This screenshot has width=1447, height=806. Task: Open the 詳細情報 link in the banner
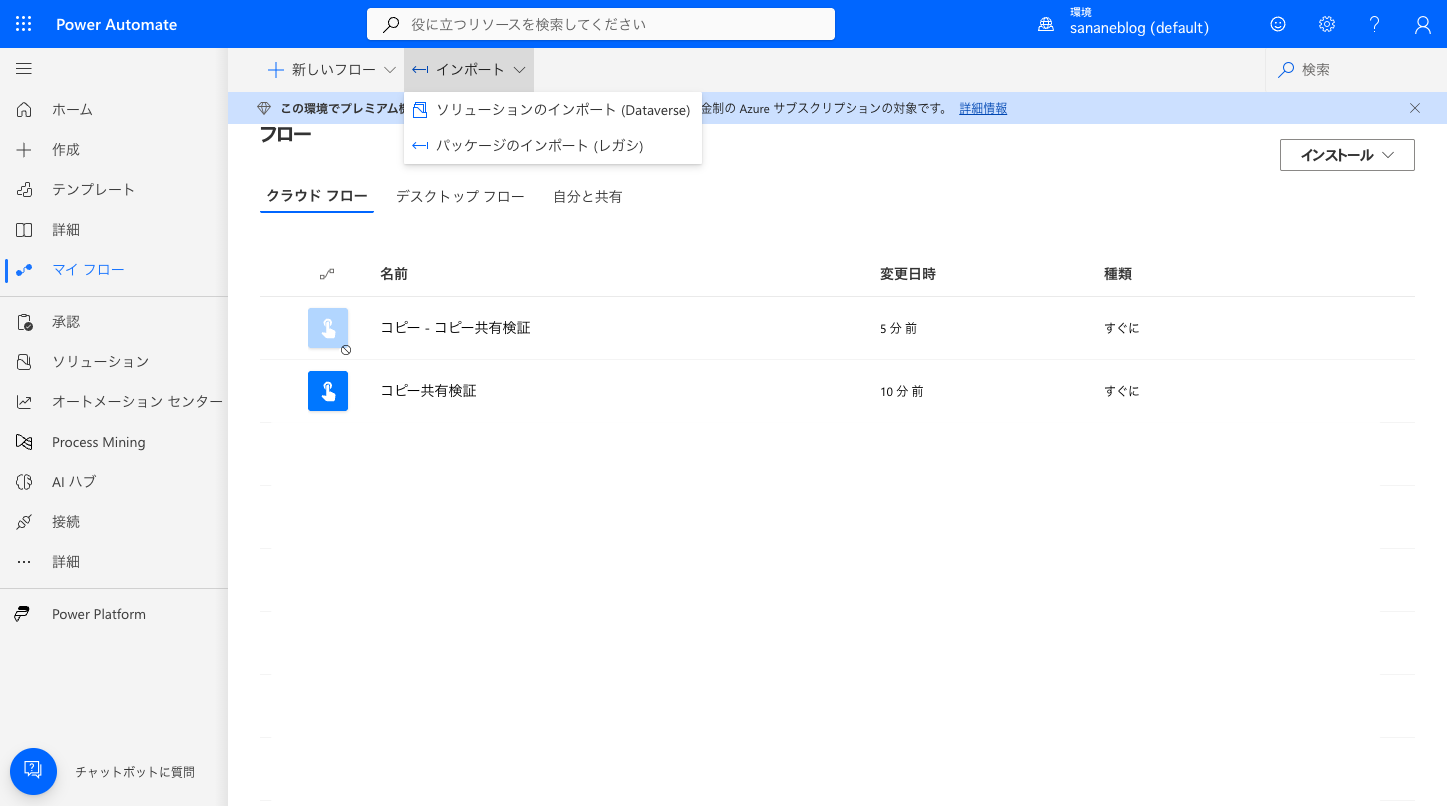pyautogui.click(x=983, y=108)
